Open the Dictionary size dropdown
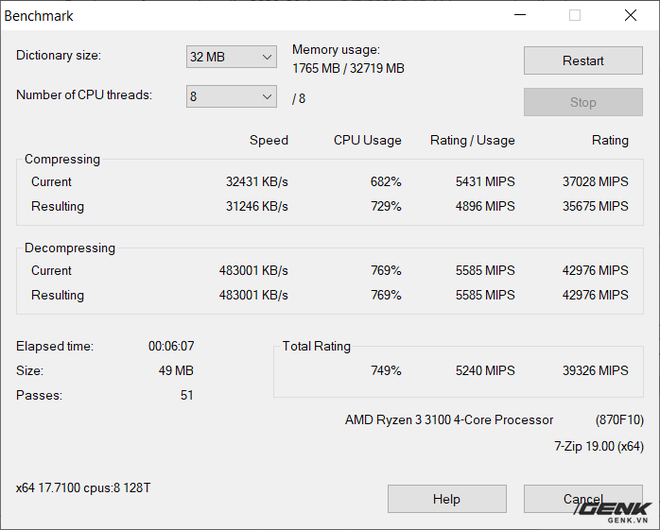This screenshot has width=660, height=530. (231, 57)
